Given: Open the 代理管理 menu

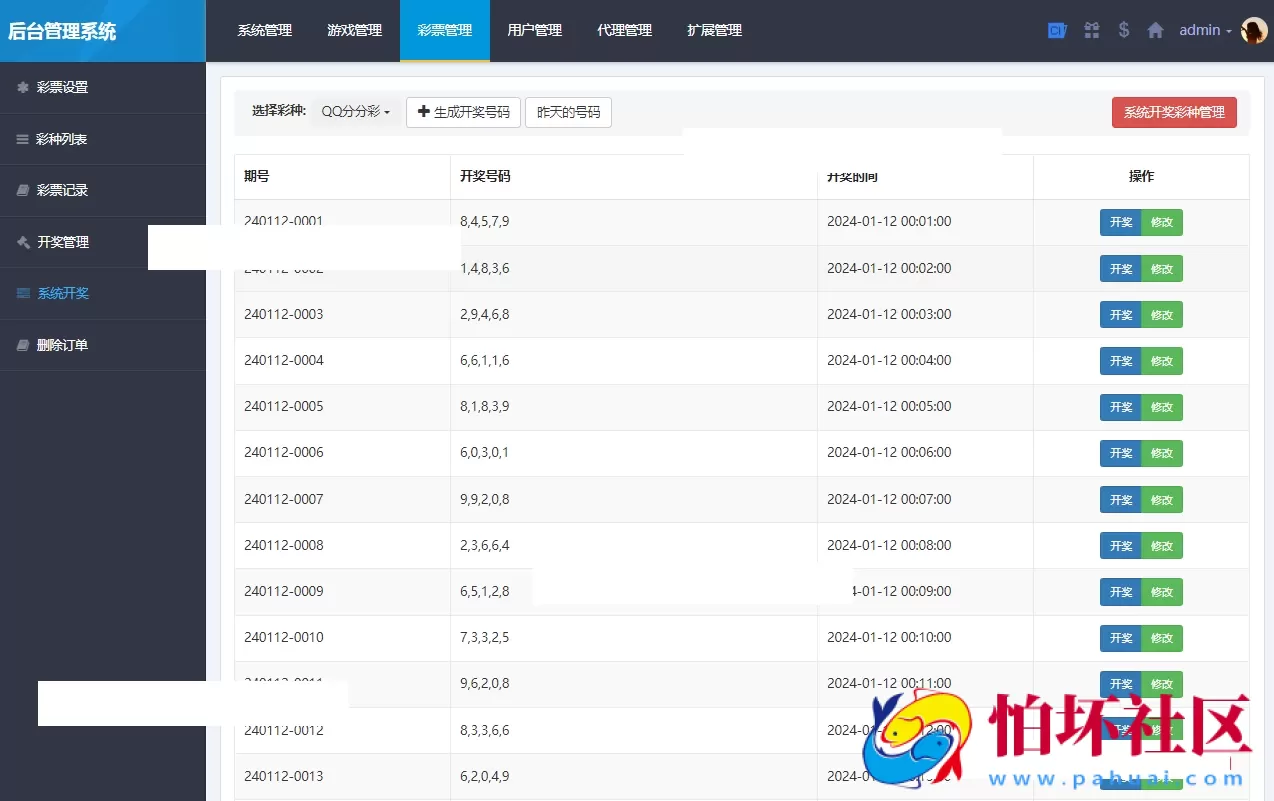Looking at the screenshot, I should pos(624,30).
